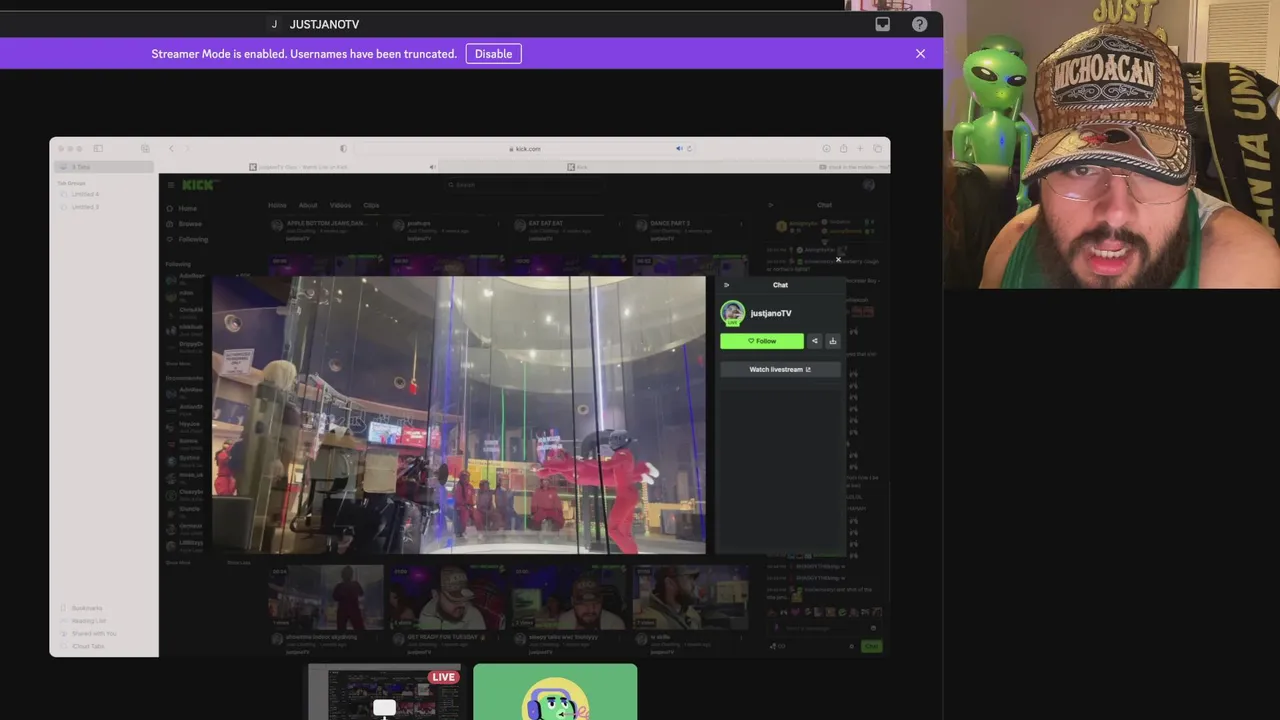Open the 'showtime indoor skydiving' clip thumbnail
The height and width of the screenshot is (720, 1280).
click(325, 597)
